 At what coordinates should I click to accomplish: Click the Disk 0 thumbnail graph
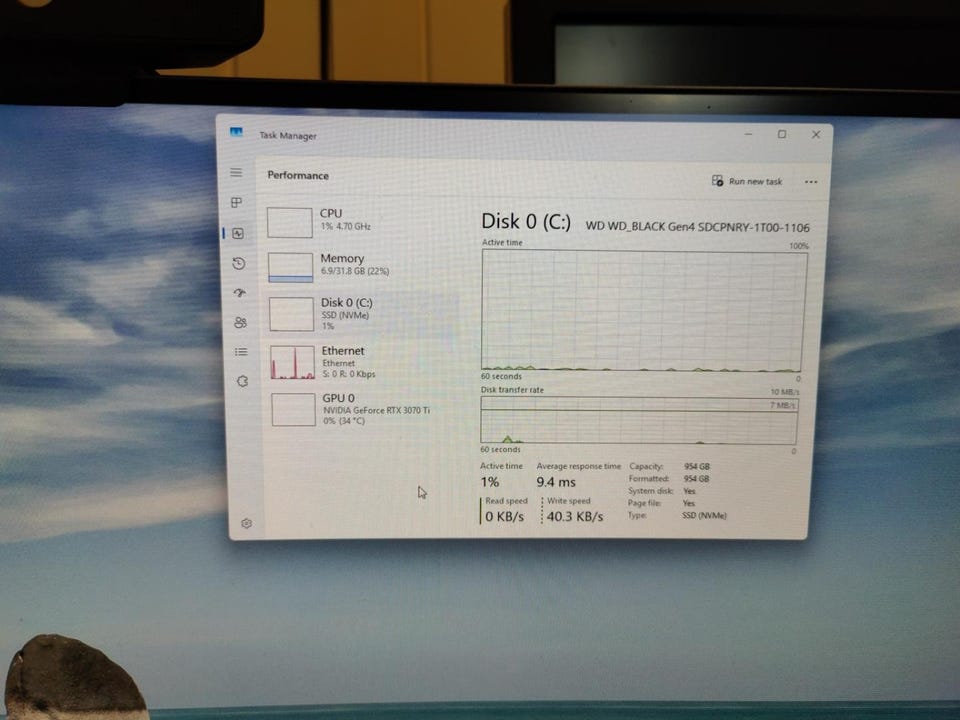pos(291,313)
